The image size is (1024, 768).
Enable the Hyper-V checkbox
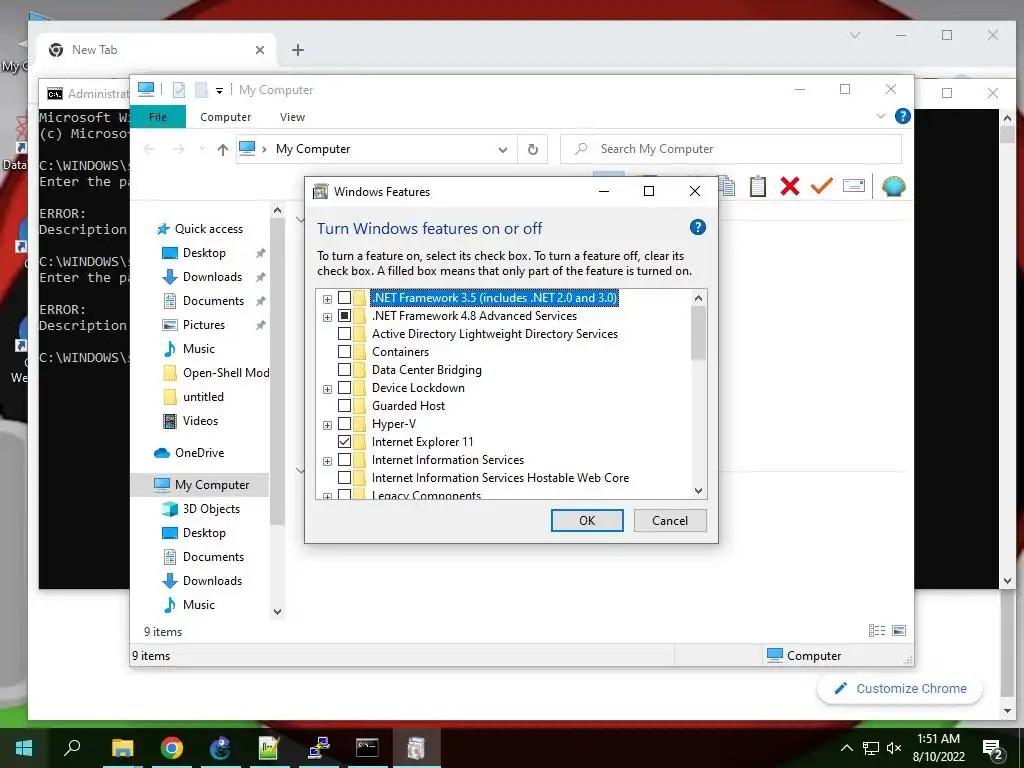point(344,424)
